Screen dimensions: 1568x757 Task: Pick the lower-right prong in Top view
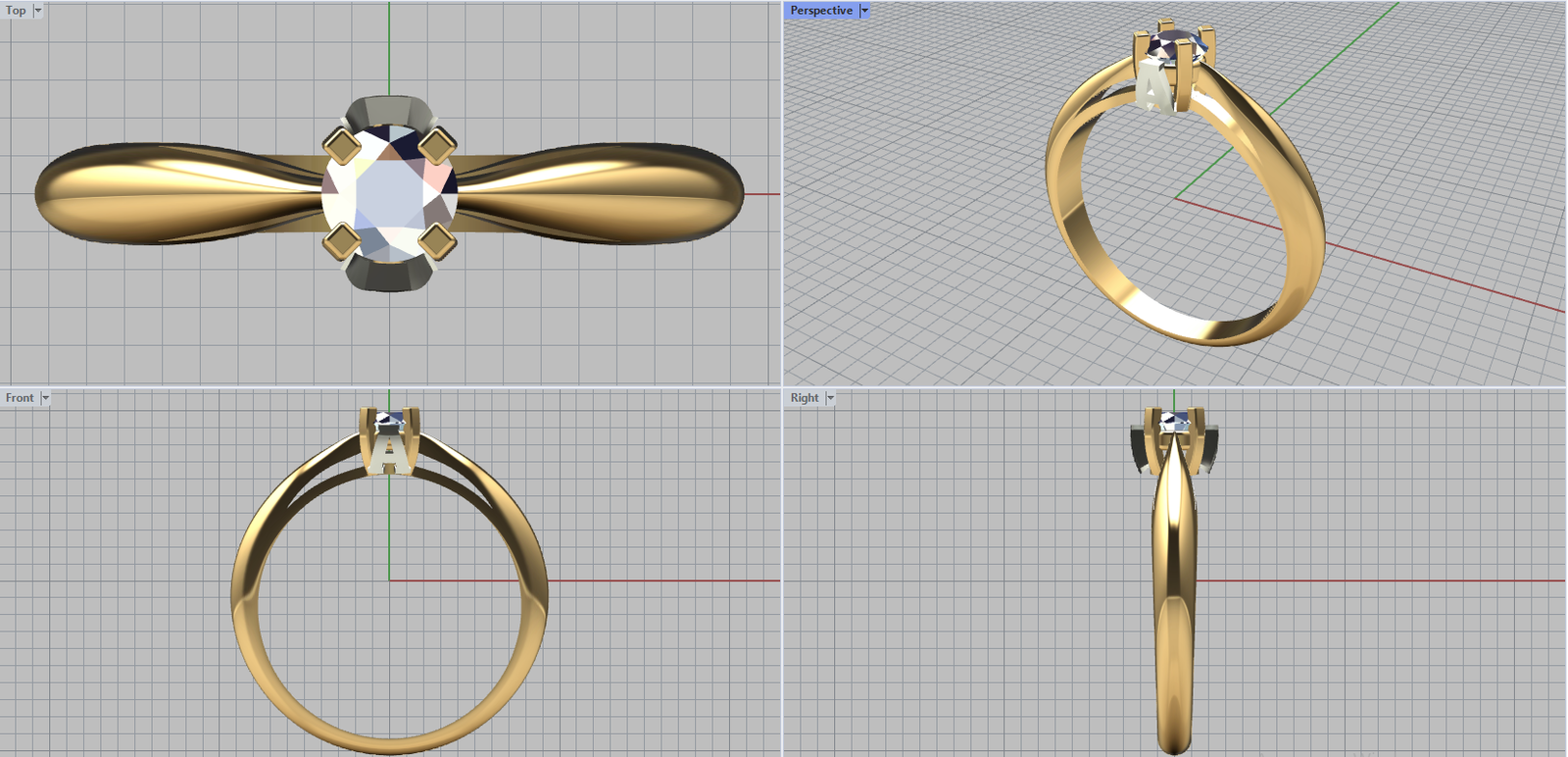(436, 240)
